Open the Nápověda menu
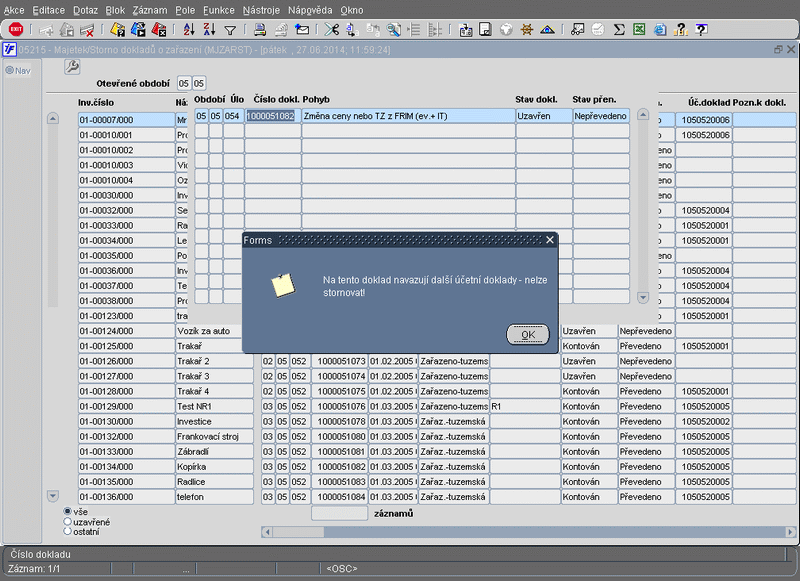Screen dimensions: 800x581 [x=310, y=10]
